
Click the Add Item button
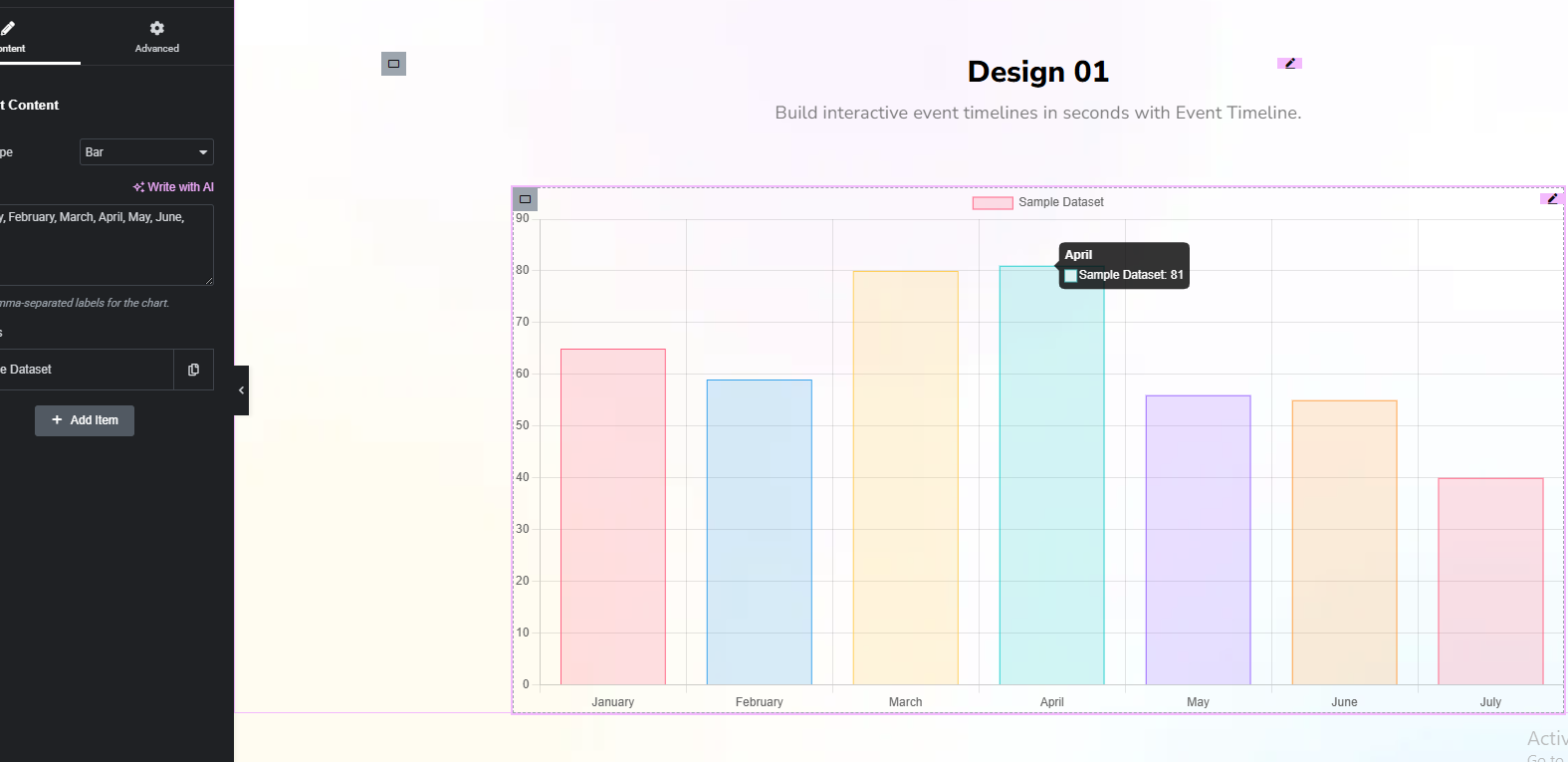pyautogui.click(x=85, y=420)
